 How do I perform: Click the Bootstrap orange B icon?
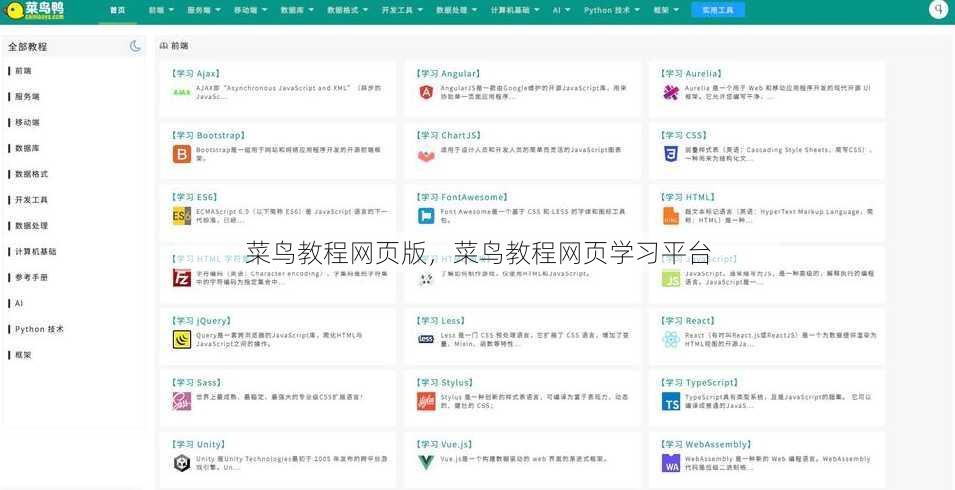[181, 154]
